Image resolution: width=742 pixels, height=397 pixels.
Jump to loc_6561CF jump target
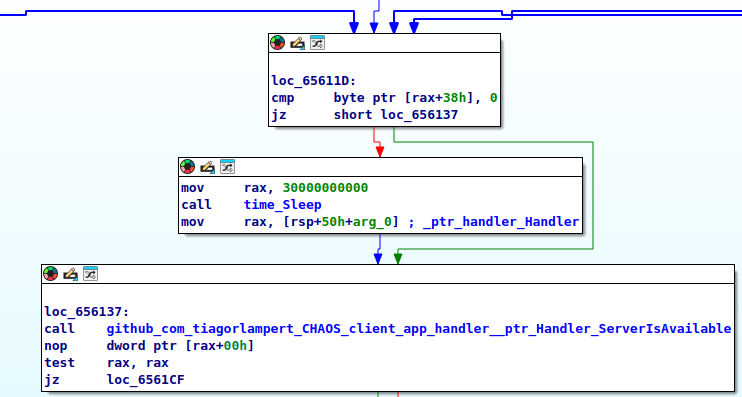pos(146,380)
